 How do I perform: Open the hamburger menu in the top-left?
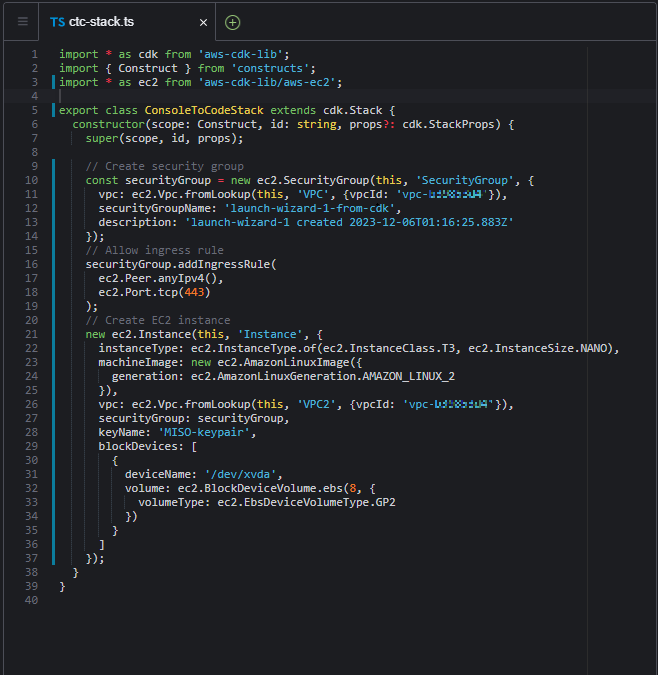pyautogui.click(x=22, y=22)
